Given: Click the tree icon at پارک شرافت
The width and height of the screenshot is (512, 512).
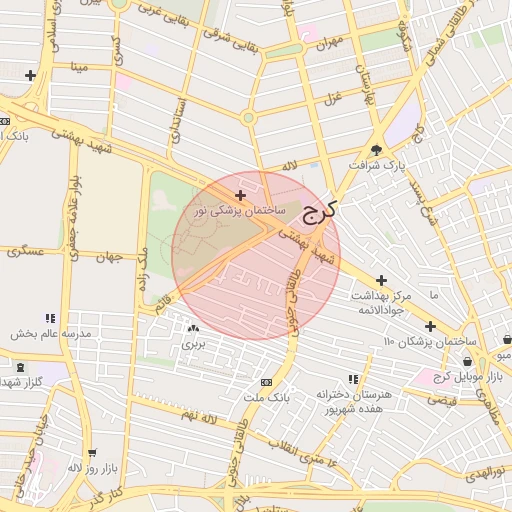Looking at the screenshot, I should click(376, 150).
